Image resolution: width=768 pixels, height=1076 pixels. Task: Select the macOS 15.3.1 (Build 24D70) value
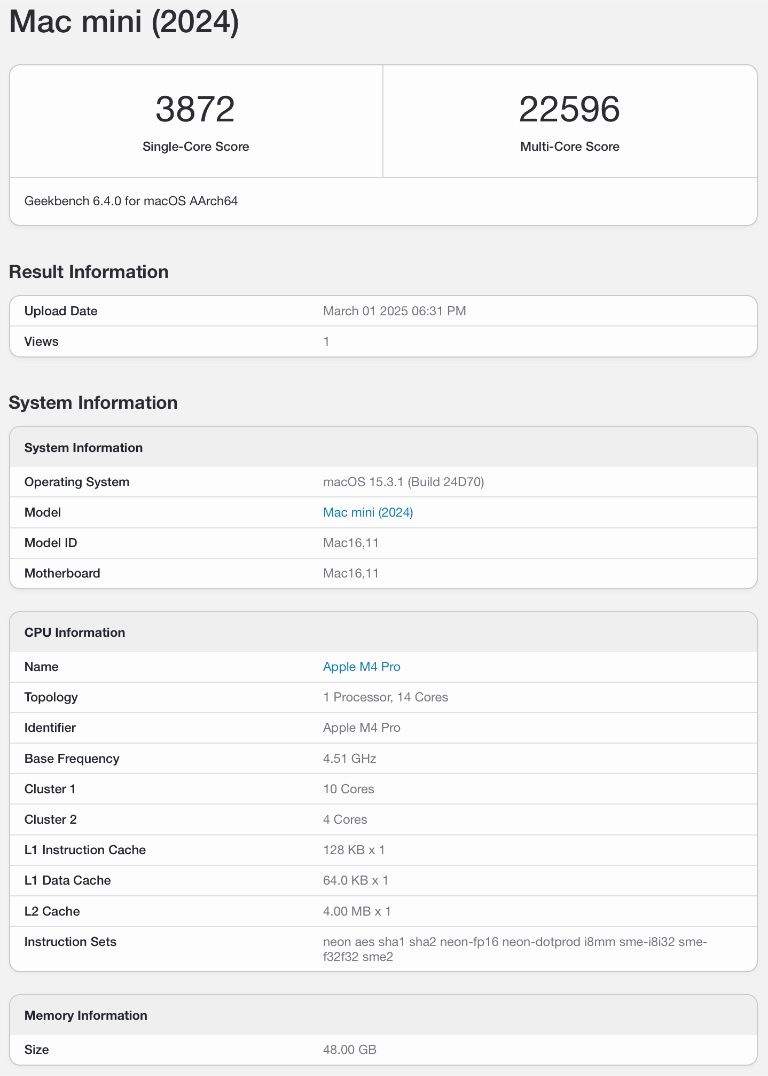404,482
